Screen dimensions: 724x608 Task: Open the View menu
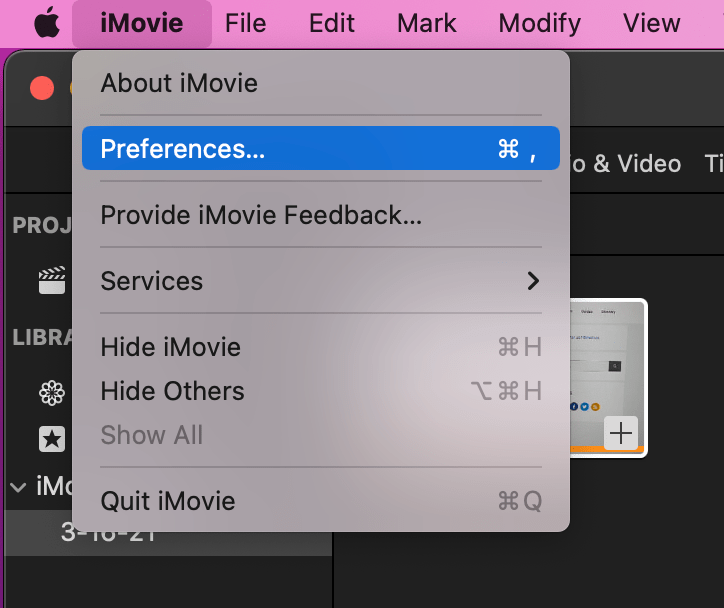651,23
